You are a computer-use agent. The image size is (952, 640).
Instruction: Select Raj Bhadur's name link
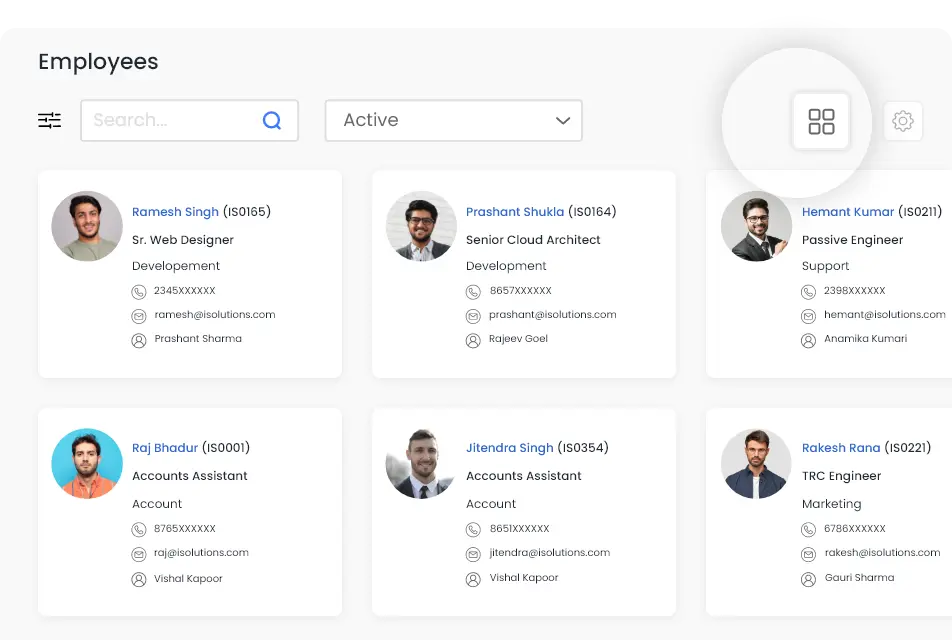click(165, 448)
